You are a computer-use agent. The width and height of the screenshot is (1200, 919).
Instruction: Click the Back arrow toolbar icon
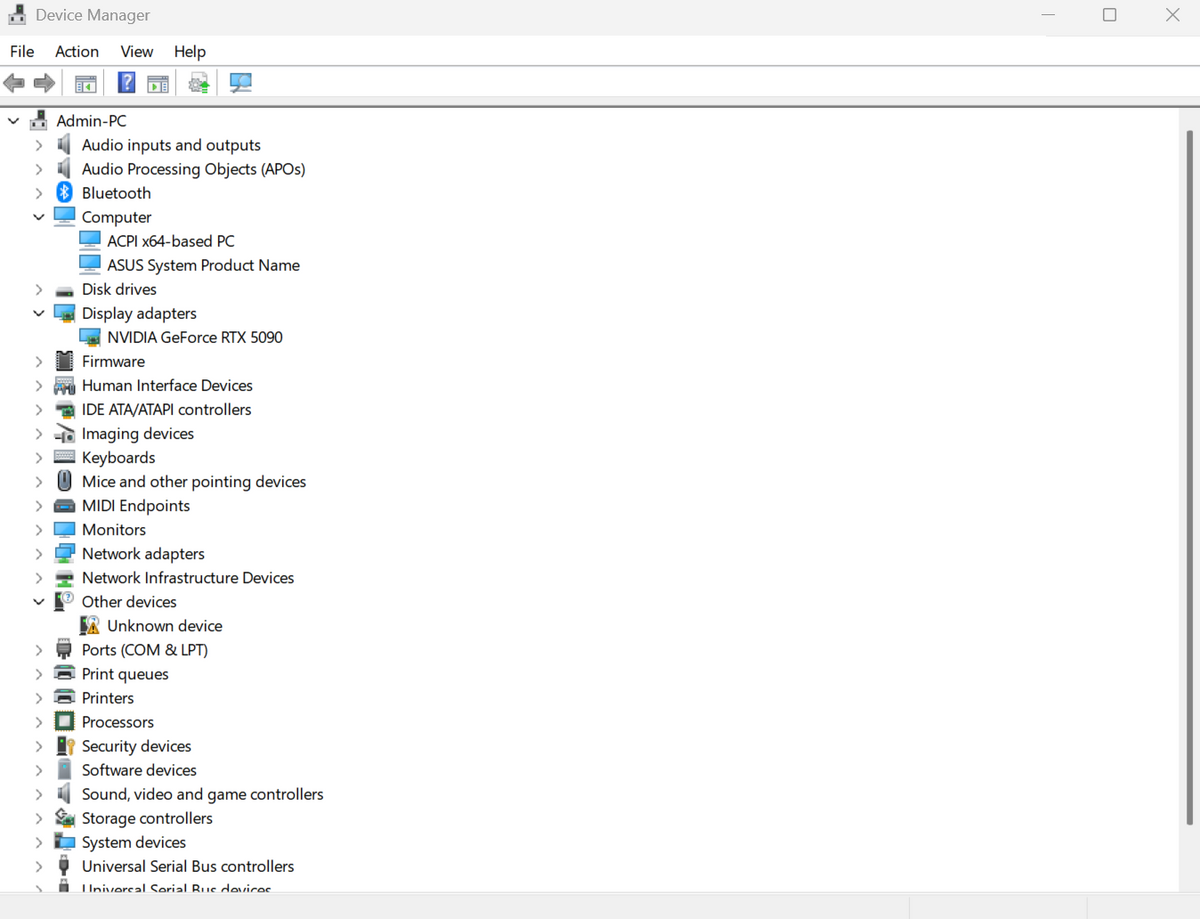(x=14, y=83)
